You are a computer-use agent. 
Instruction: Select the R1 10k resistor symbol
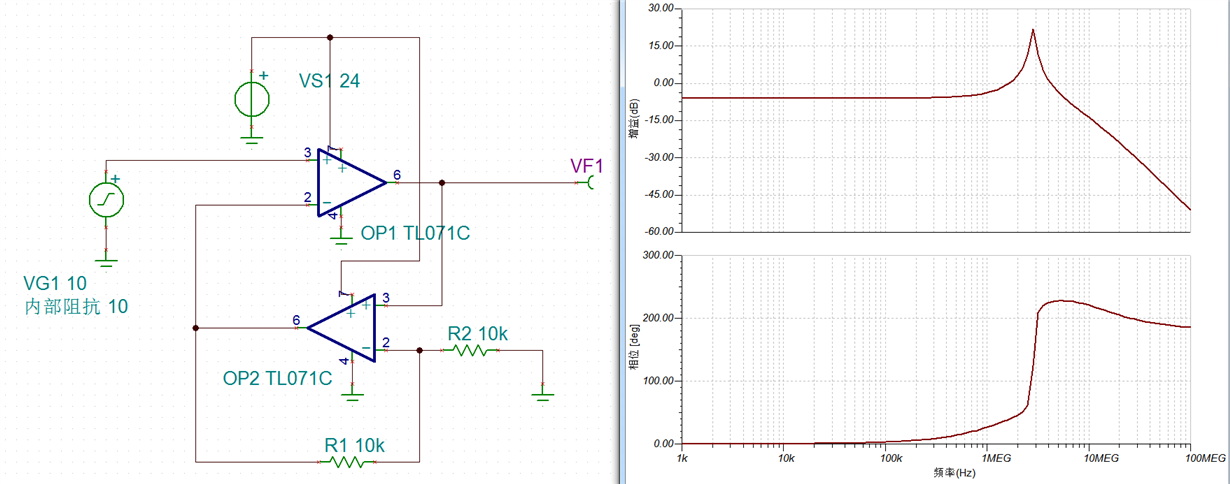point(346,462)
